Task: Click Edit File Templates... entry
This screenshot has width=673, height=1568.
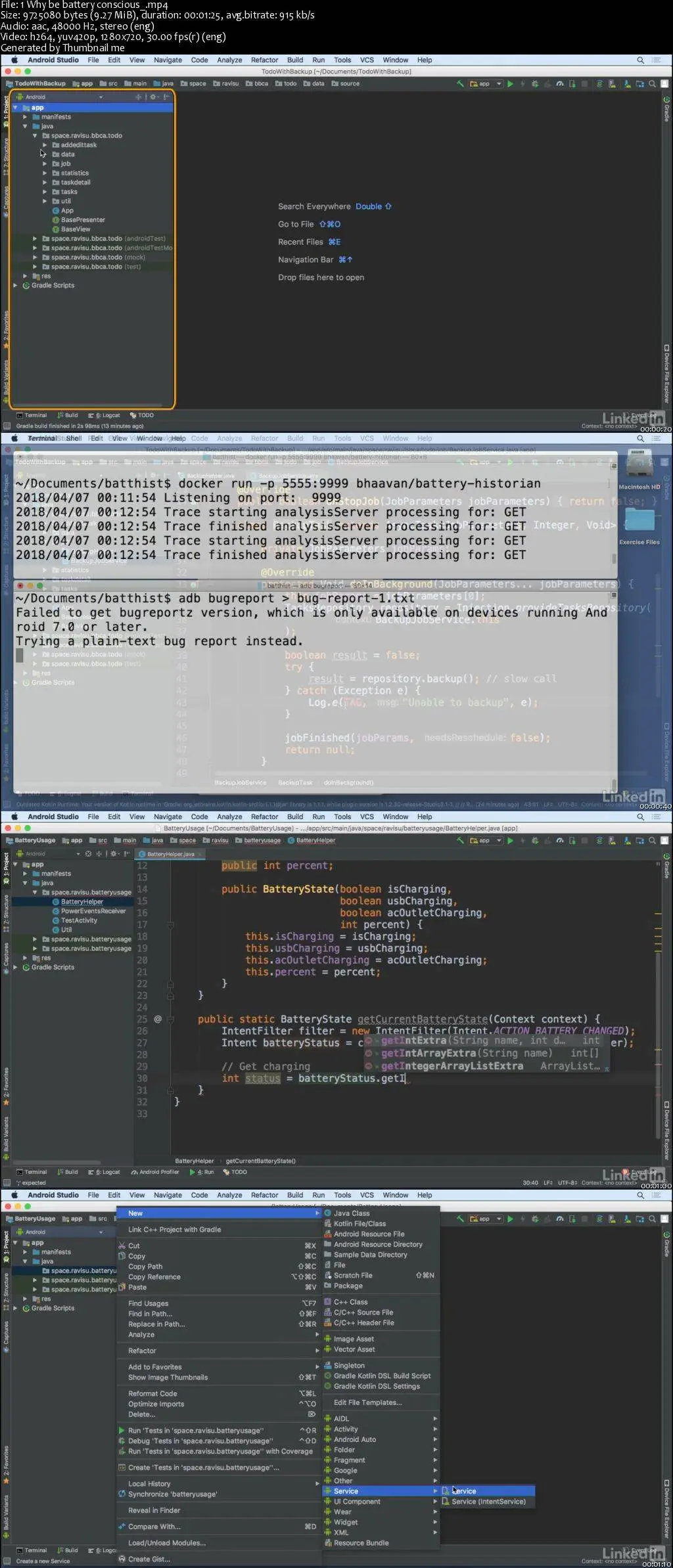Action: tap(367, 1402)
